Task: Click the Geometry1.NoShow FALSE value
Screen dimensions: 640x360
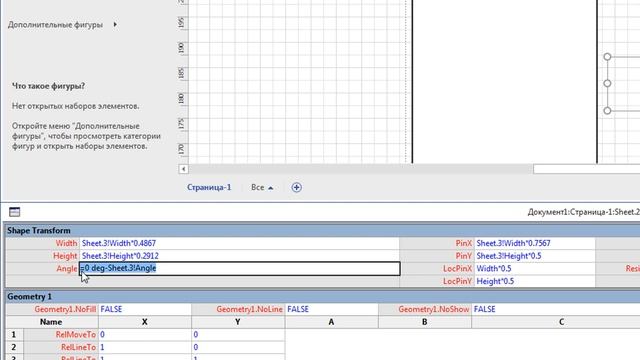Action: click(x=556, y=309)
